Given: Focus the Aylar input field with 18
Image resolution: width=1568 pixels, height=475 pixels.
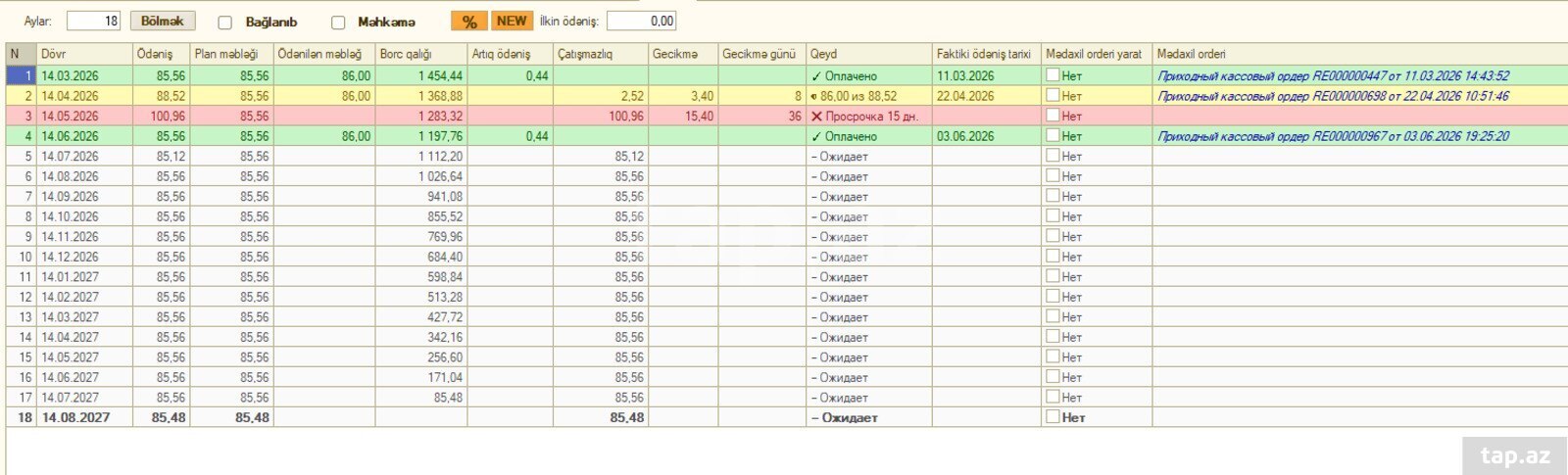Looking at the screenshot, I should point(93,21).
